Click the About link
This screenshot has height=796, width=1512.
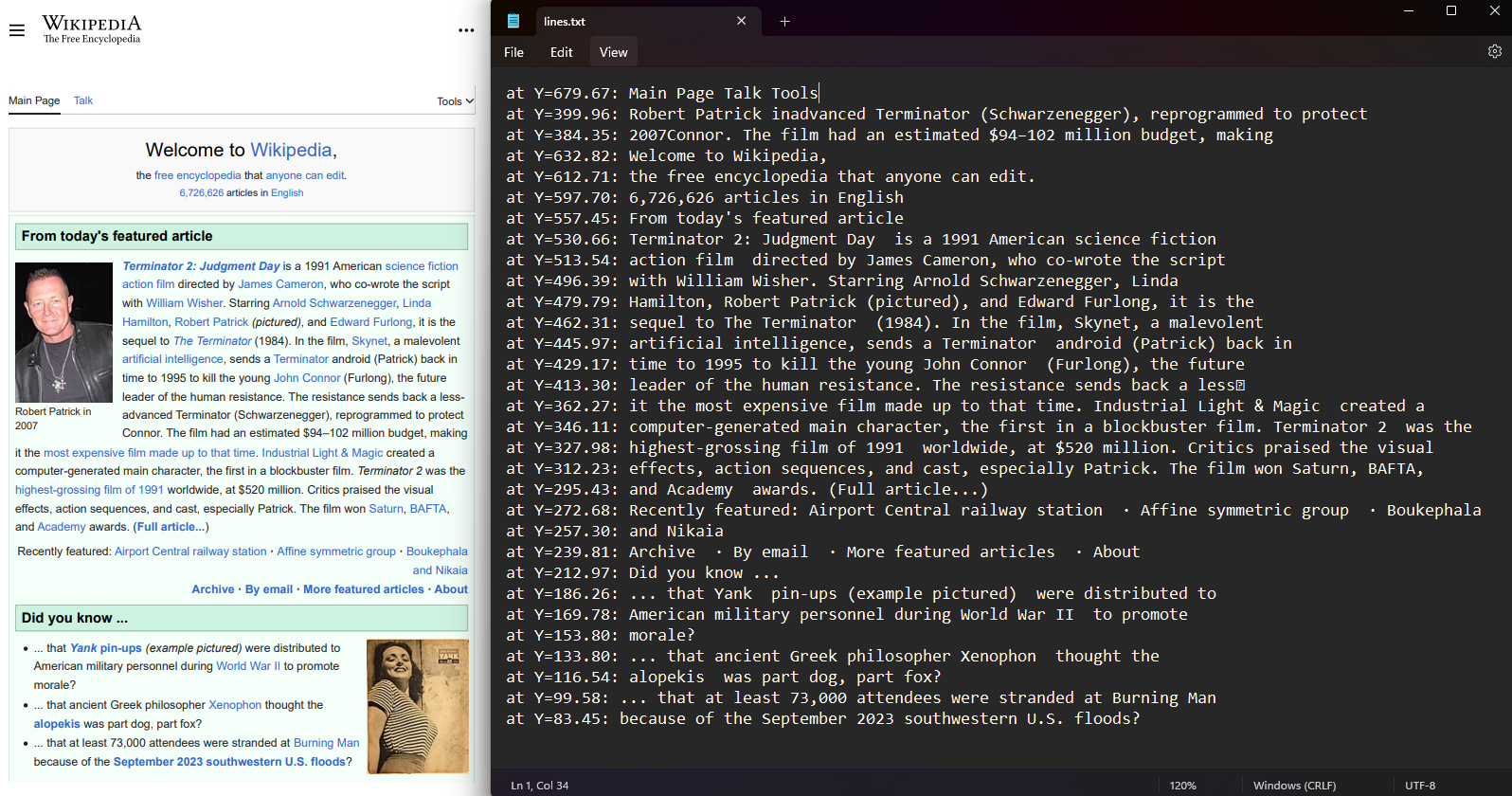click(451, 589)
